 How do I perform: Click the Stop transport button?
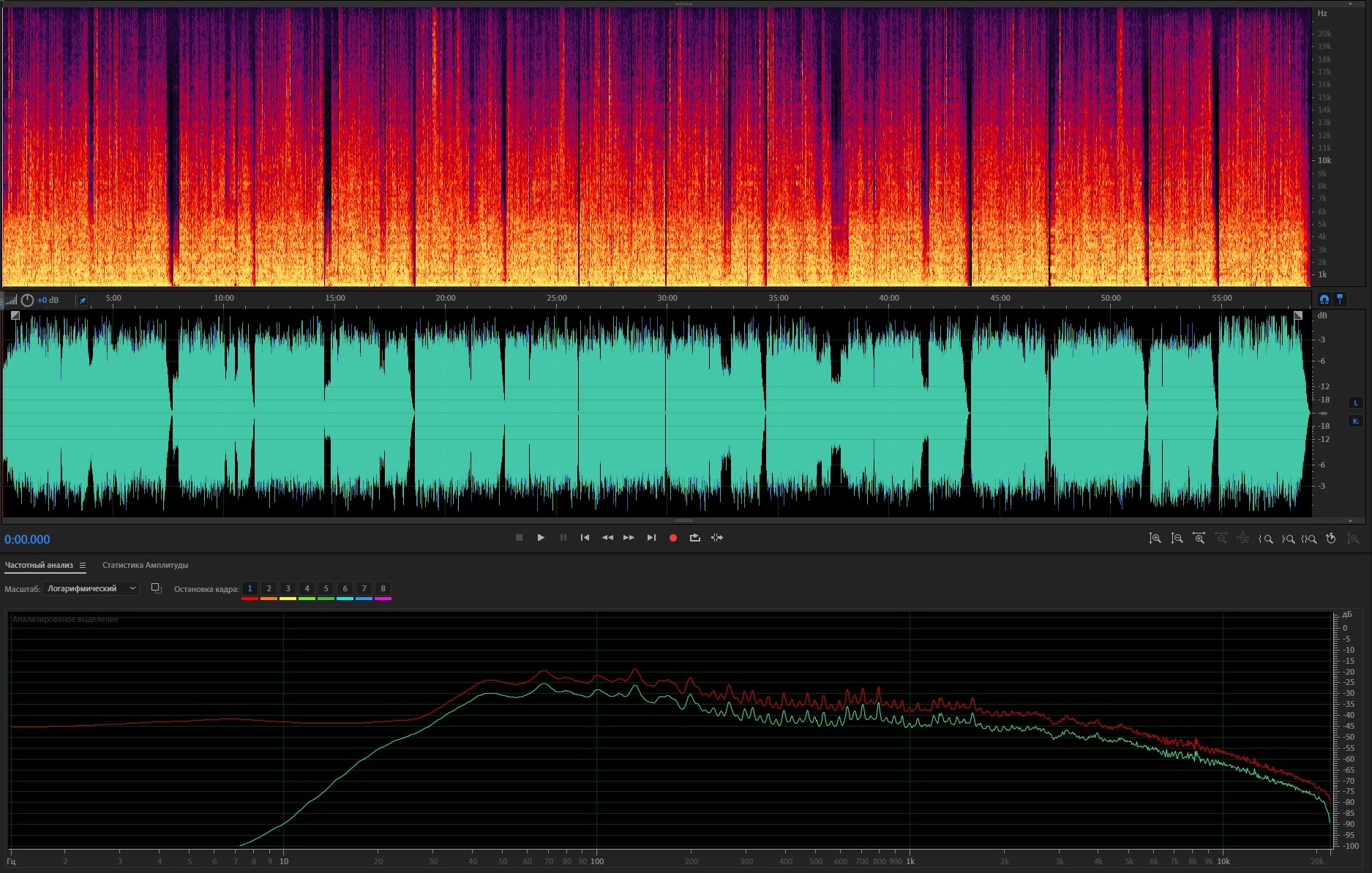(x=519, y=538)
